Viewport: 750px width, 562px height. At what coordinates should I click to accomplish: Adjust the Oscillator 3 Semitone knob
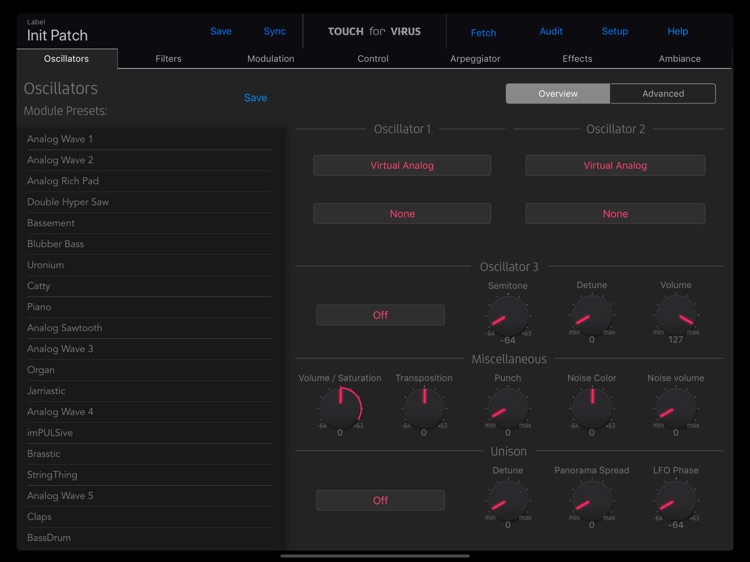coord(507,316)
